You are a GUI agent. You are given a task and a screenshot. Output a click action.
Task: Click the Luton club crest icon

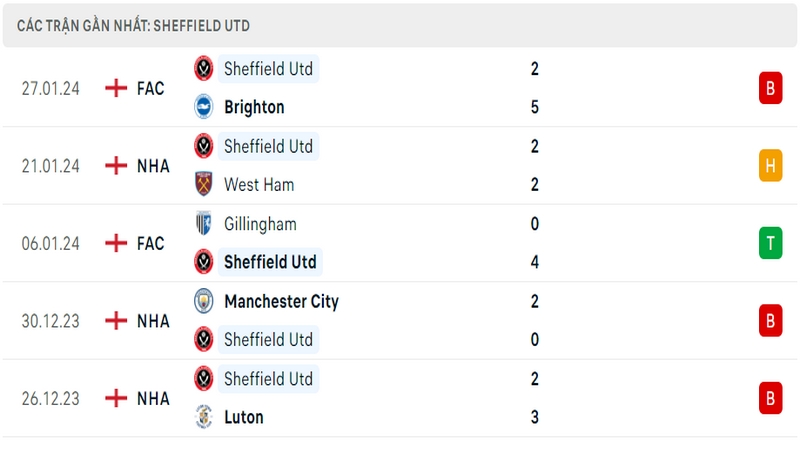click(x=204, y=417)
